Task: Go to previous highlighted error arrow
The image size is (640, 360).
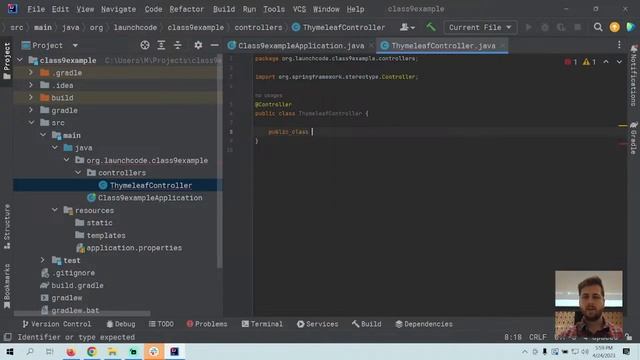Action: (606, 62)
